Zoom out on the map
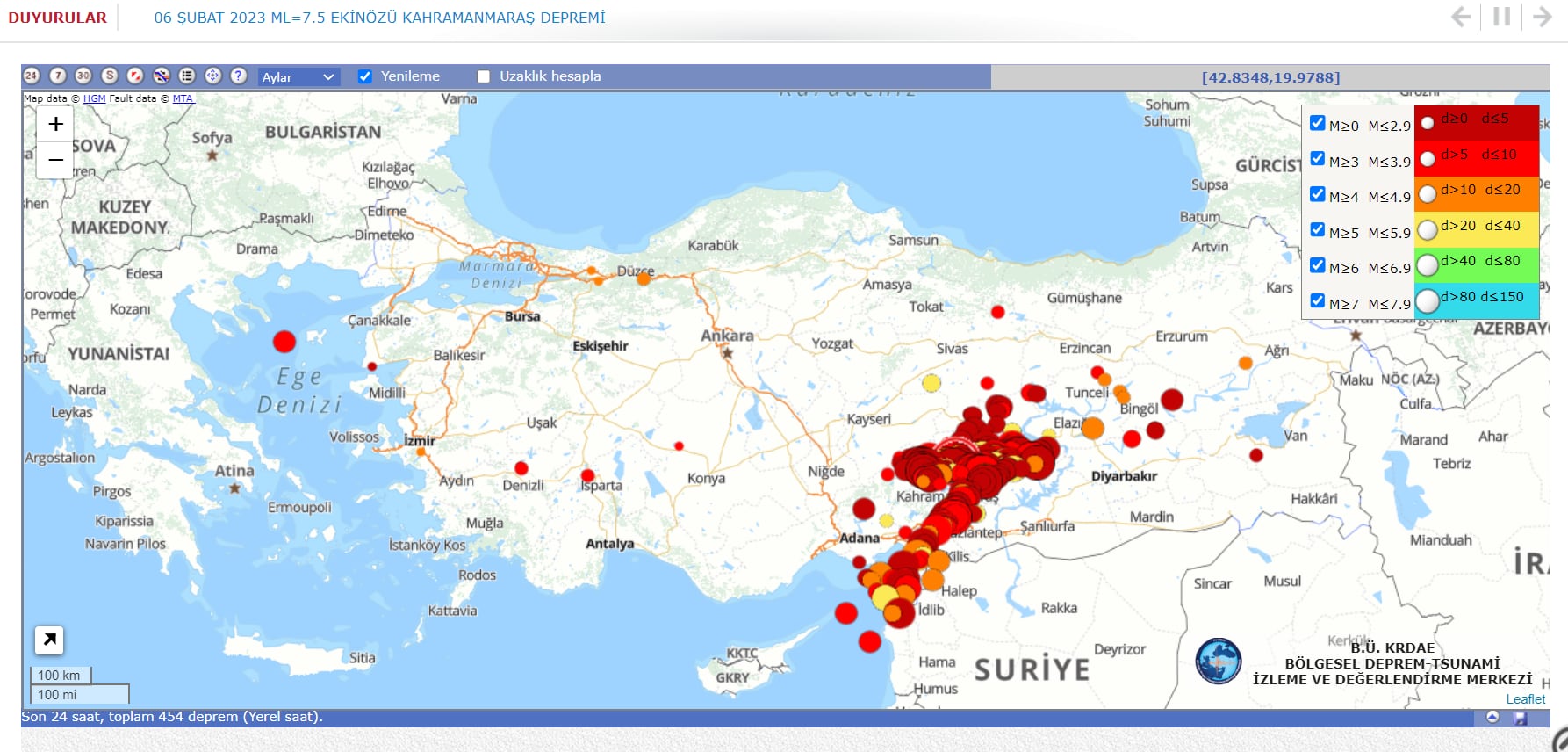 coord(55,160)
